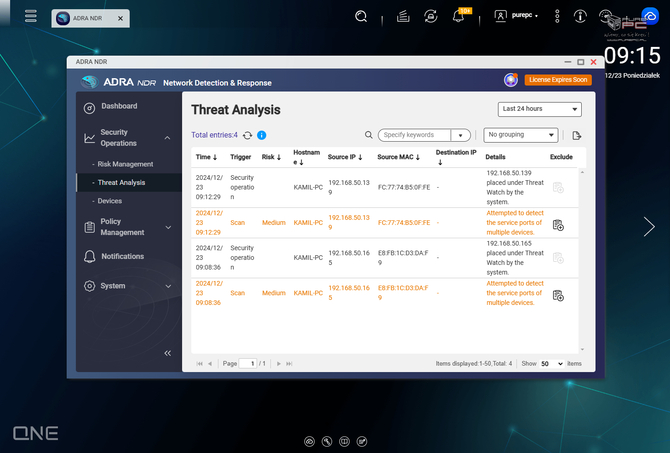This screenshot has width=670, height=453.
Task: Click the second desktop dock icon at bottom
Action: pos(327,441)
